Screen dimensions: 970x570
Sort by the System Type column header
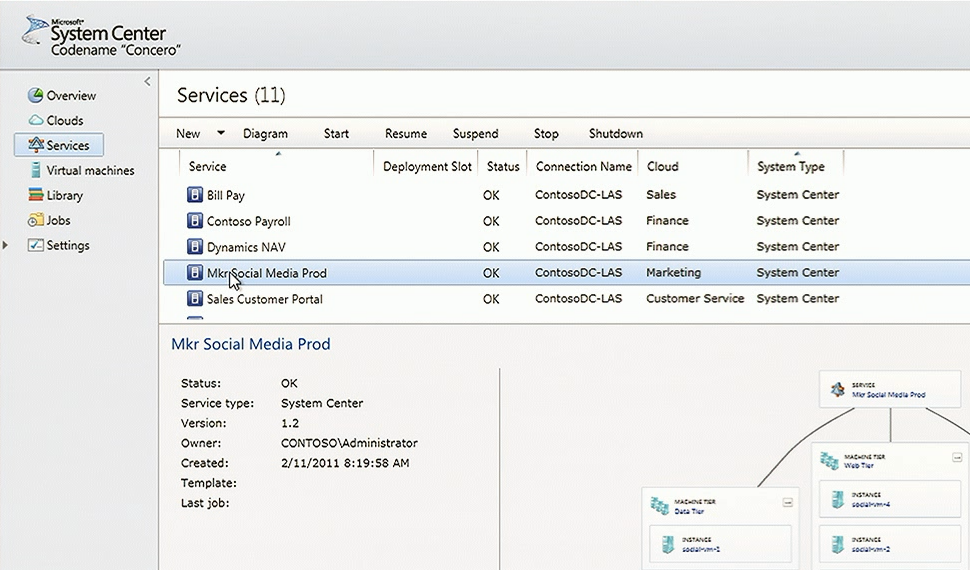(791, 166)
